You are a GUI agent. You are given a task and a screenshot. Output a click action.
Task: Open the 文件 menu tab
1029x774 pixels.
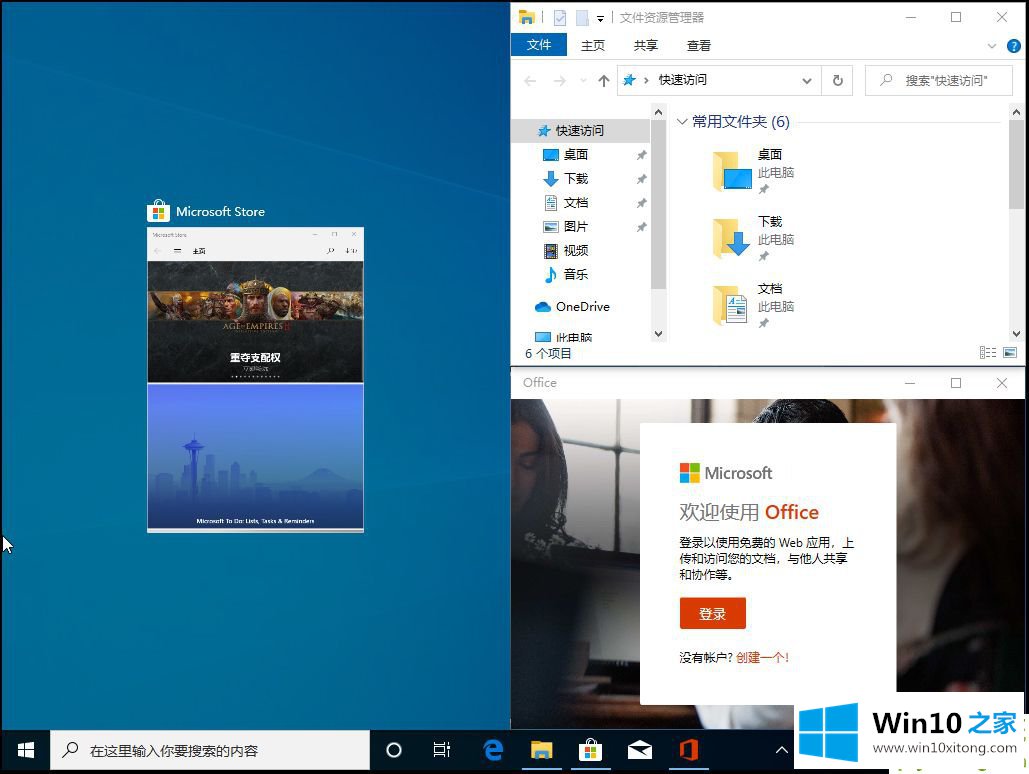coord(539,45)
